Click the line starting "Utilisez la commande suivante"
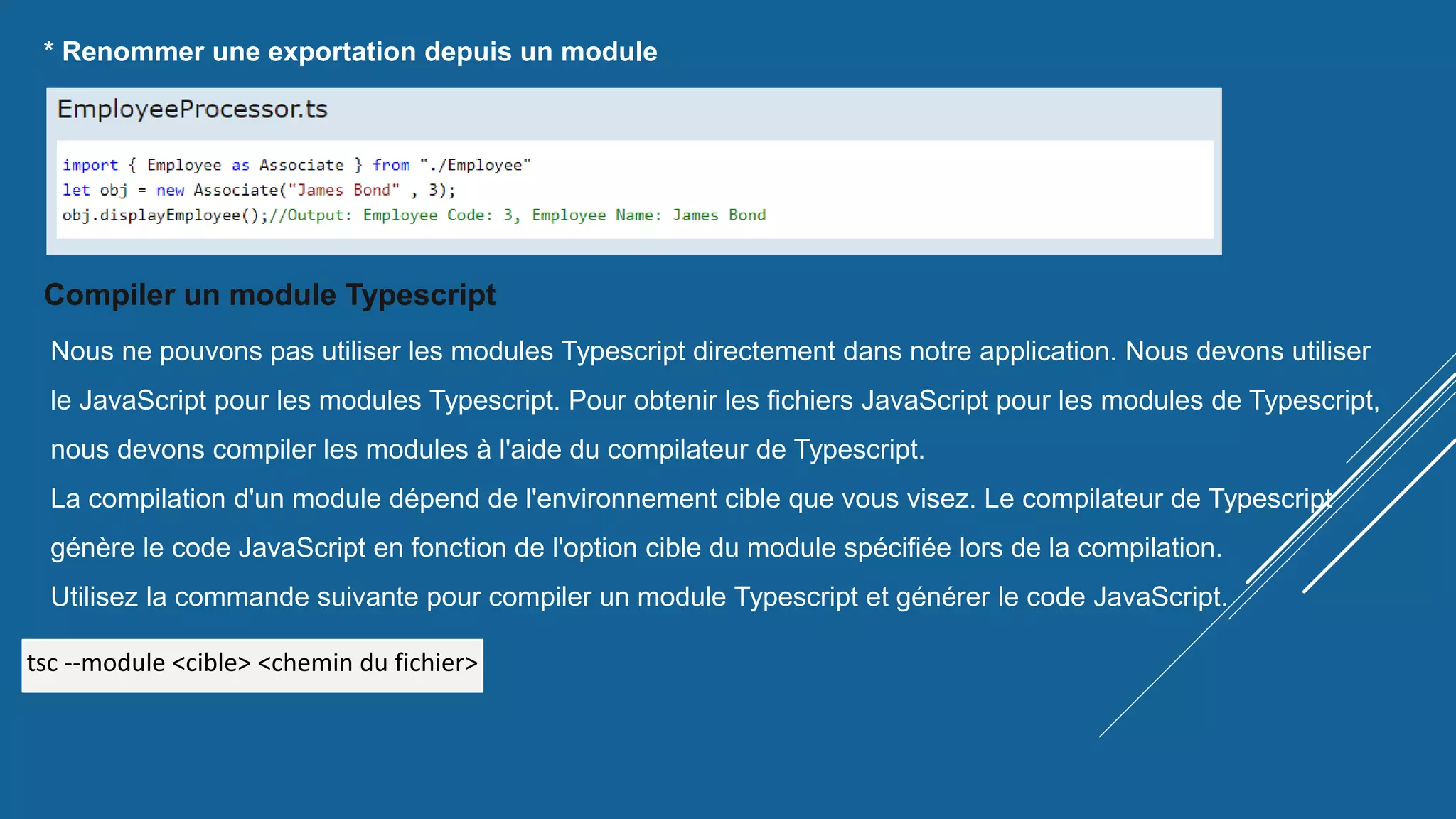 pyautogui.click(x=639, y=596)
